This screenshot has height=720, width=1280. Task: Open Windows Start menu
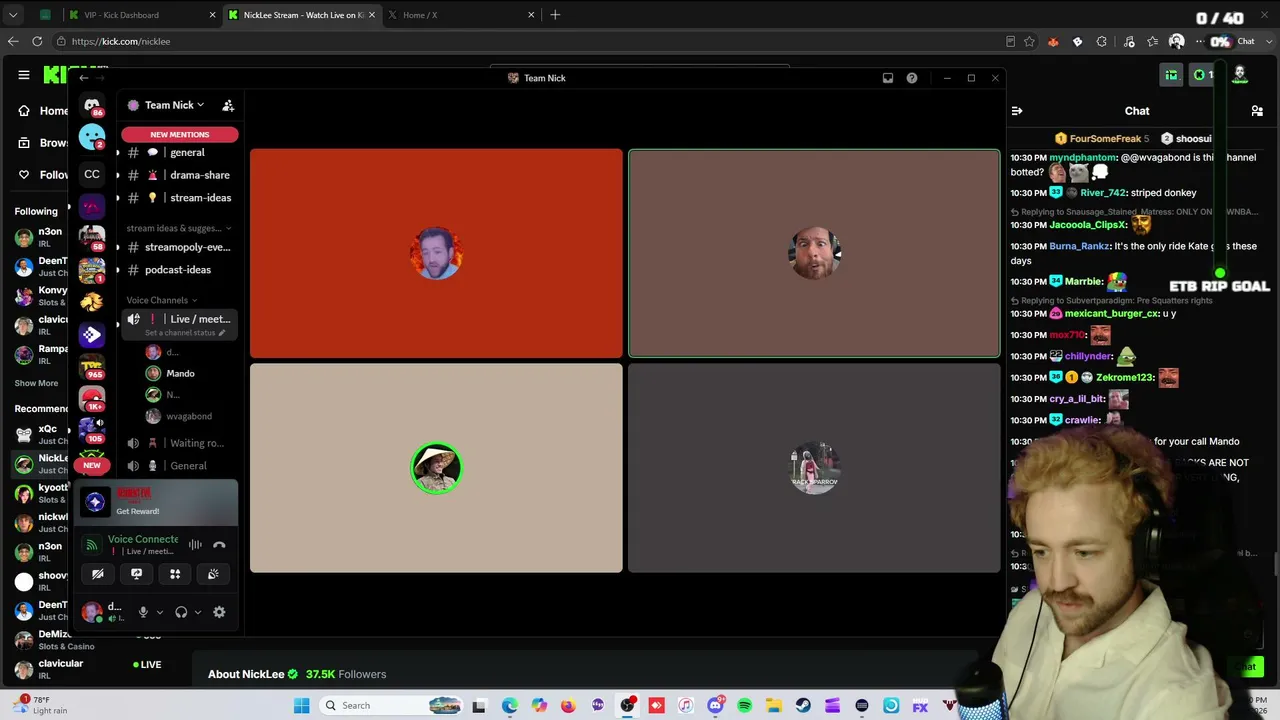(x=302, y=706)
